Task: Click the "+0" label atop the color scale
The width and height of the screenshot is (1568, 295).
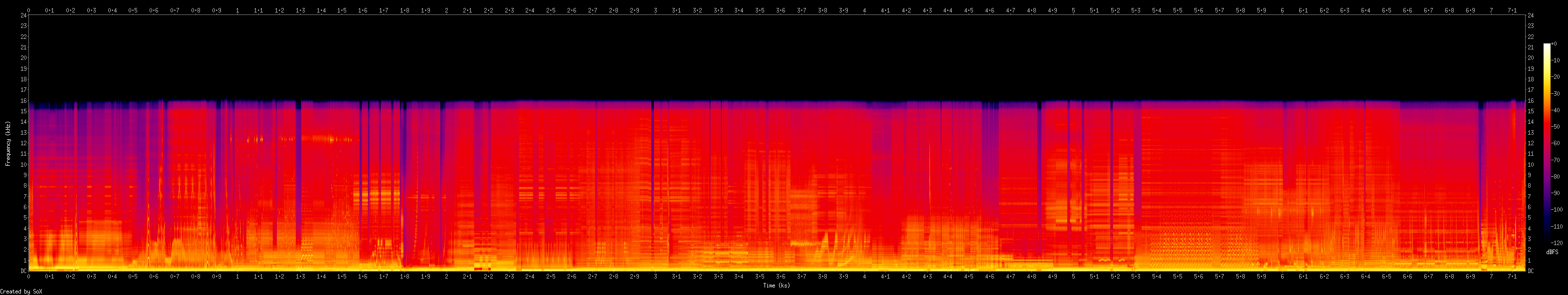Action: coord(1554,44)
